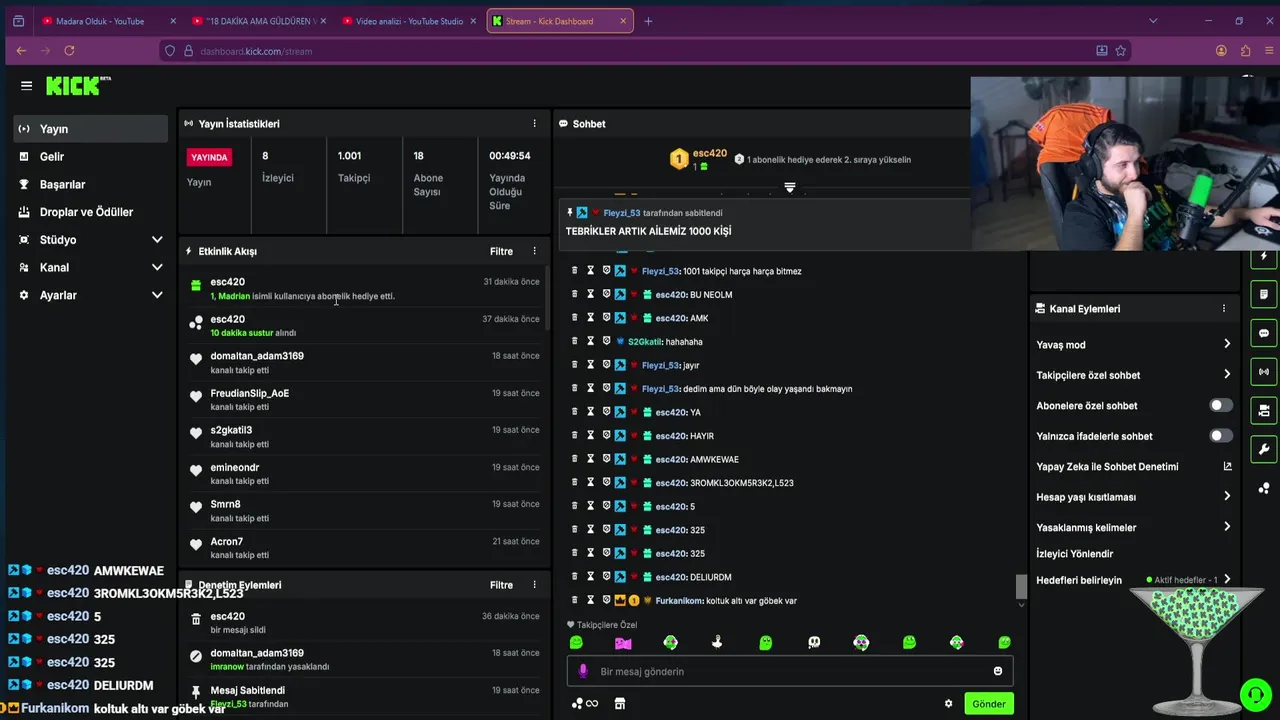This screenshot has width=1280, height=720.
Task: Switch to Madara Olduk YouTube tab
Action: click(x=107, y=21)
